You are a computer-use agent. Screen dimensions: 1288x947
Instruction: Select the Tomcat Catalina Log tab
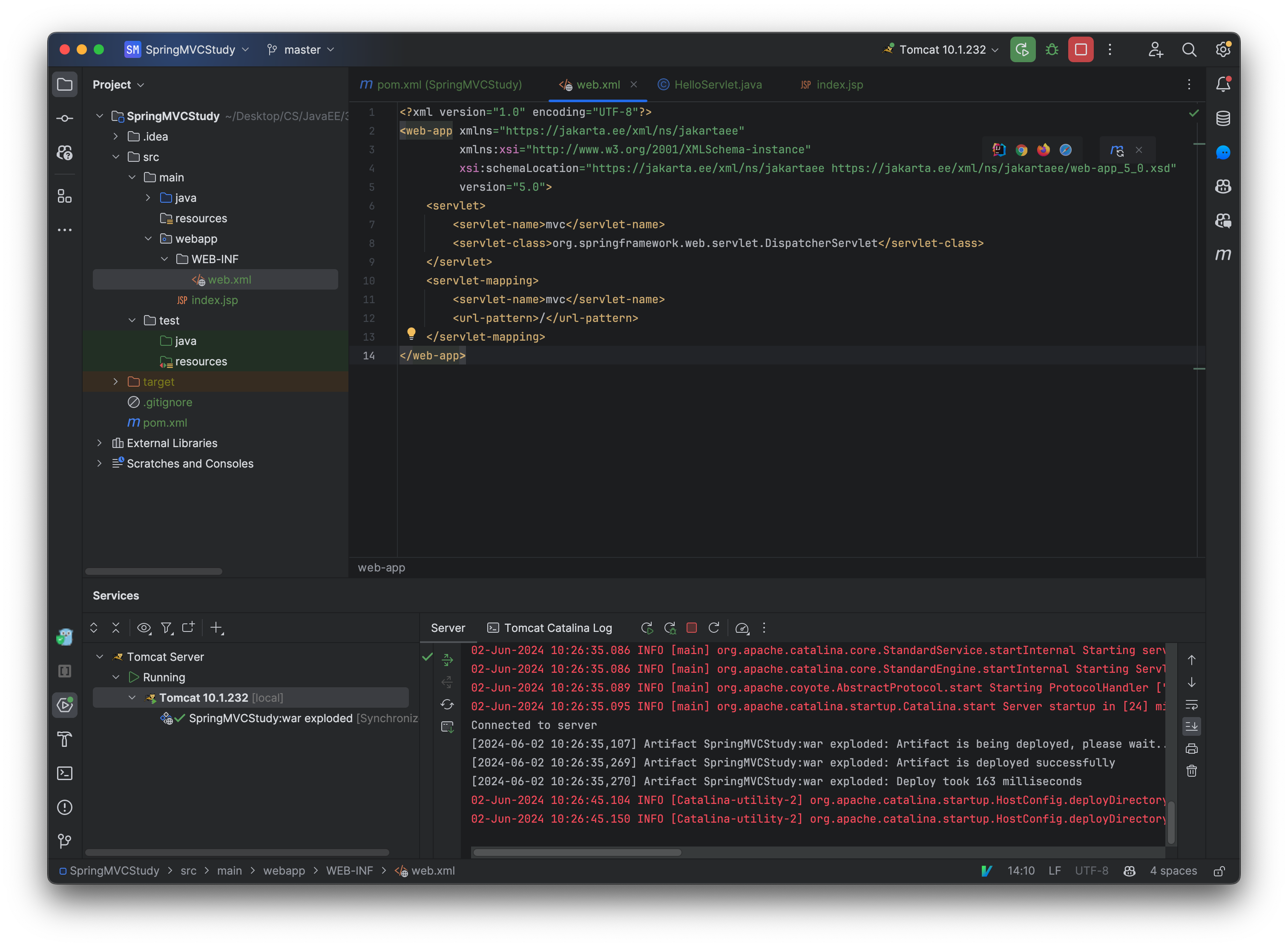(556, 628)
